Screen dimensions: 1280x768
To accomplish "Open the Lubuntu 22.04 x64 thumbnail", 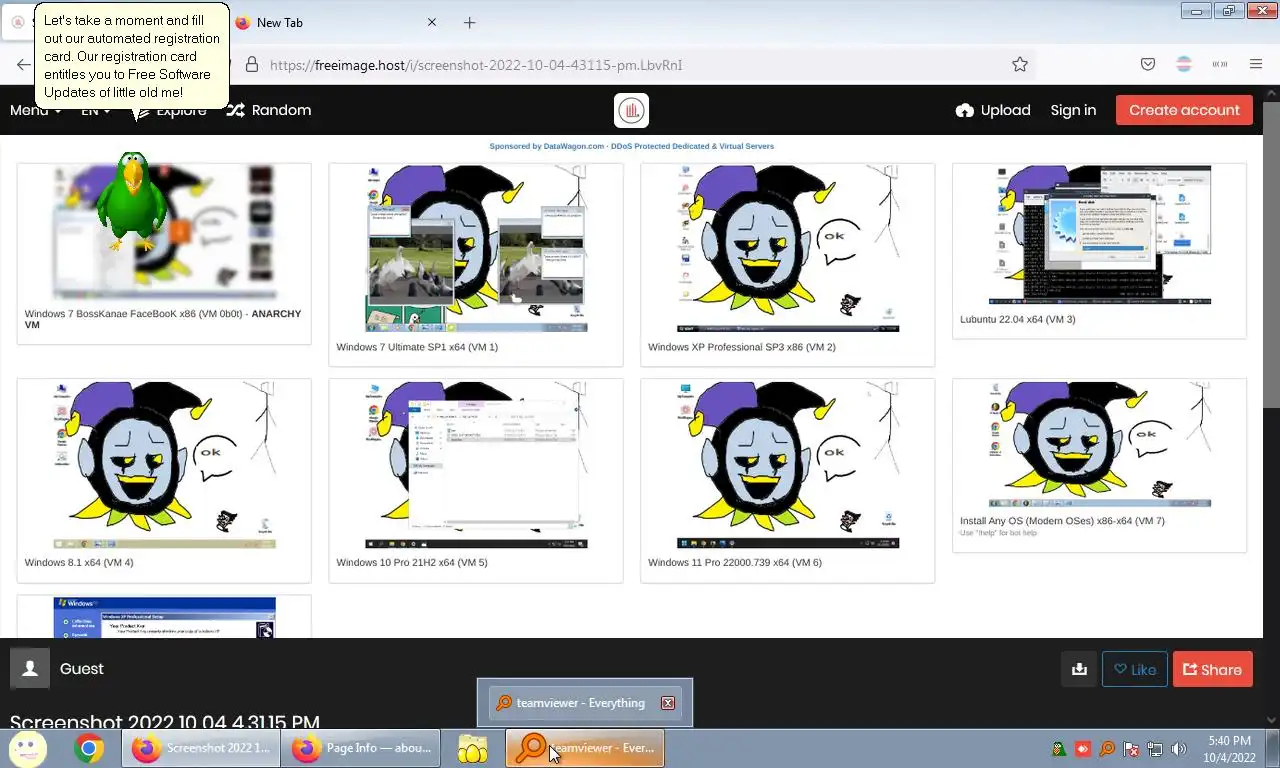I will point(1100,235).
